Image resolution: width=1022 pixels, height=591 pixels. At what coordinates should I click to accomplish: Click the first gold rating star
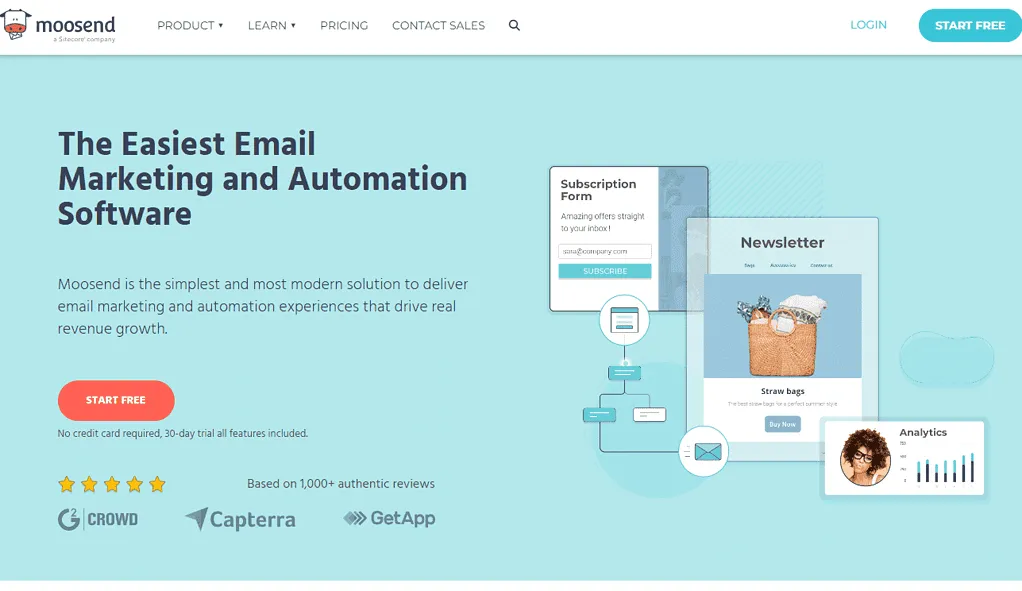(x=66, y=484)
